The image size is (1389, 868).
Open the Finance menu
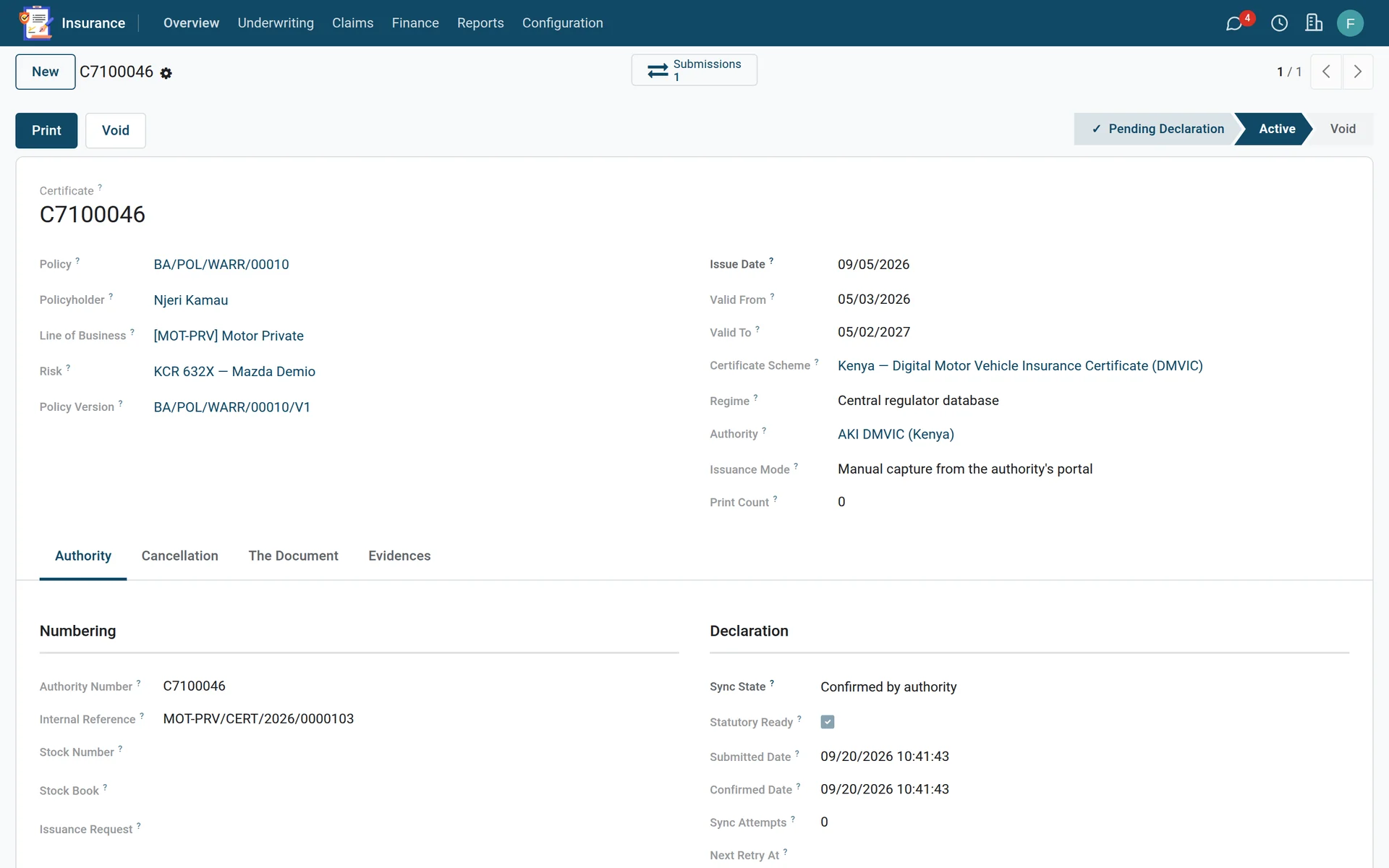pos(415,23)
